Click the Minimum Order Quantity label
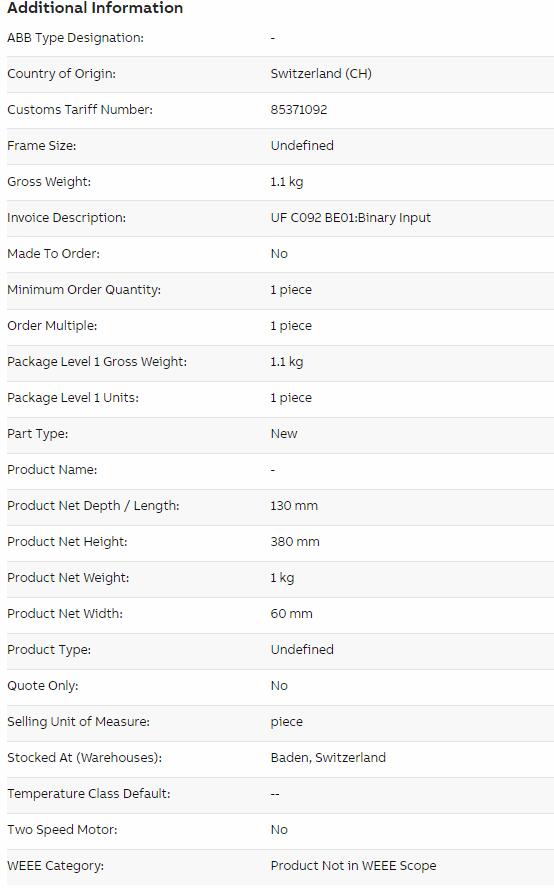 (84, 289)
